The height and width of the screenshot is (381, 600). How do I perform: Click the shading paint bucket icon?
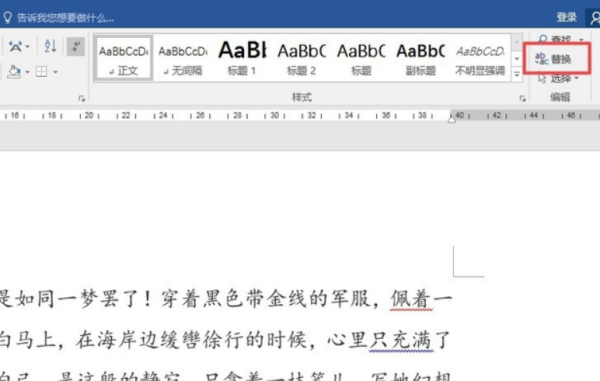coord(14,72)
